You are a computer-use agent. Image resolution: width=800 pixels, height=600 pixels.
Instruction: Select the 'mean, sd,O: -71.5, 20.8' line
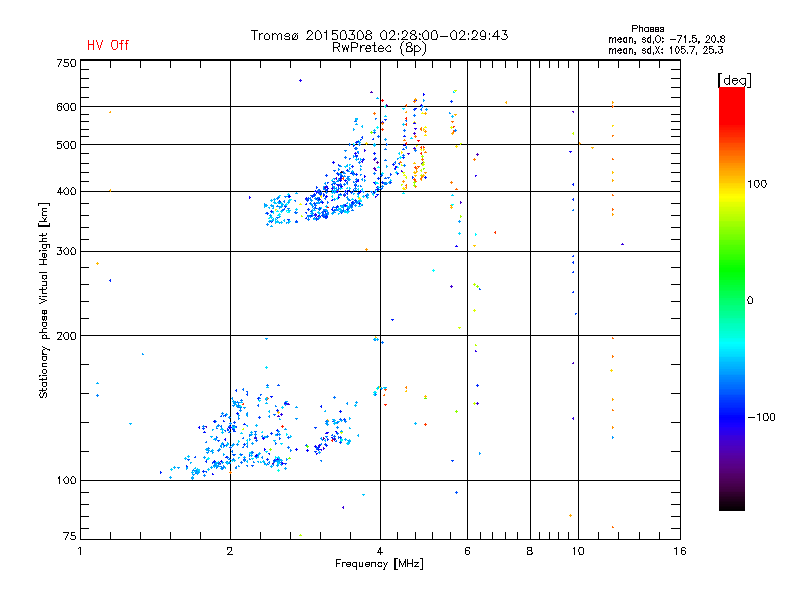click(x=666, y=39)
